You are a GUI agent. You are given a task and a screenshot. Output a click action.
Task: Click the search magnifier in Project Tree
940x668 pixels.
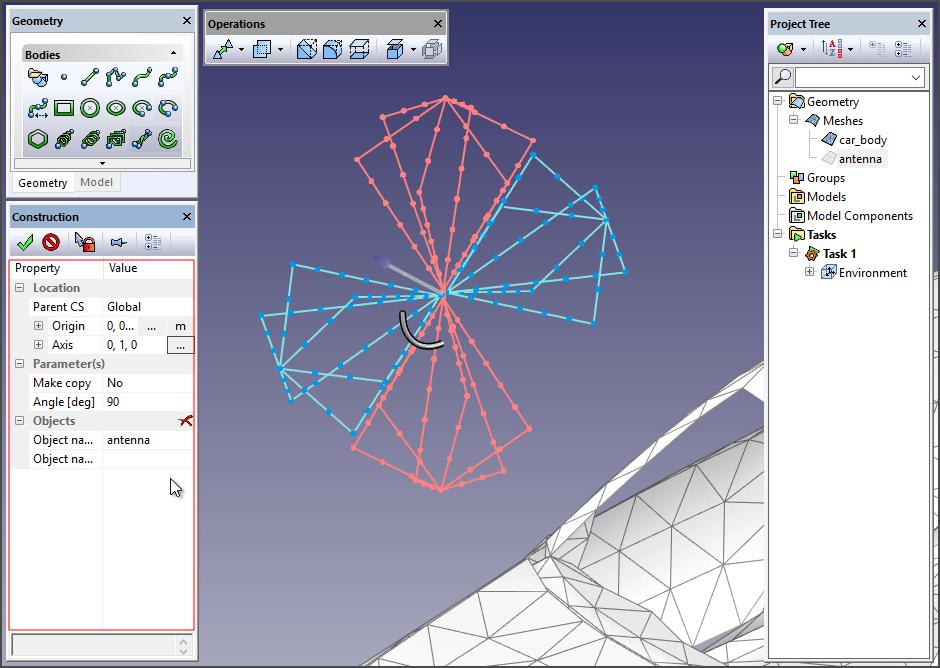[x=783, y=77]
